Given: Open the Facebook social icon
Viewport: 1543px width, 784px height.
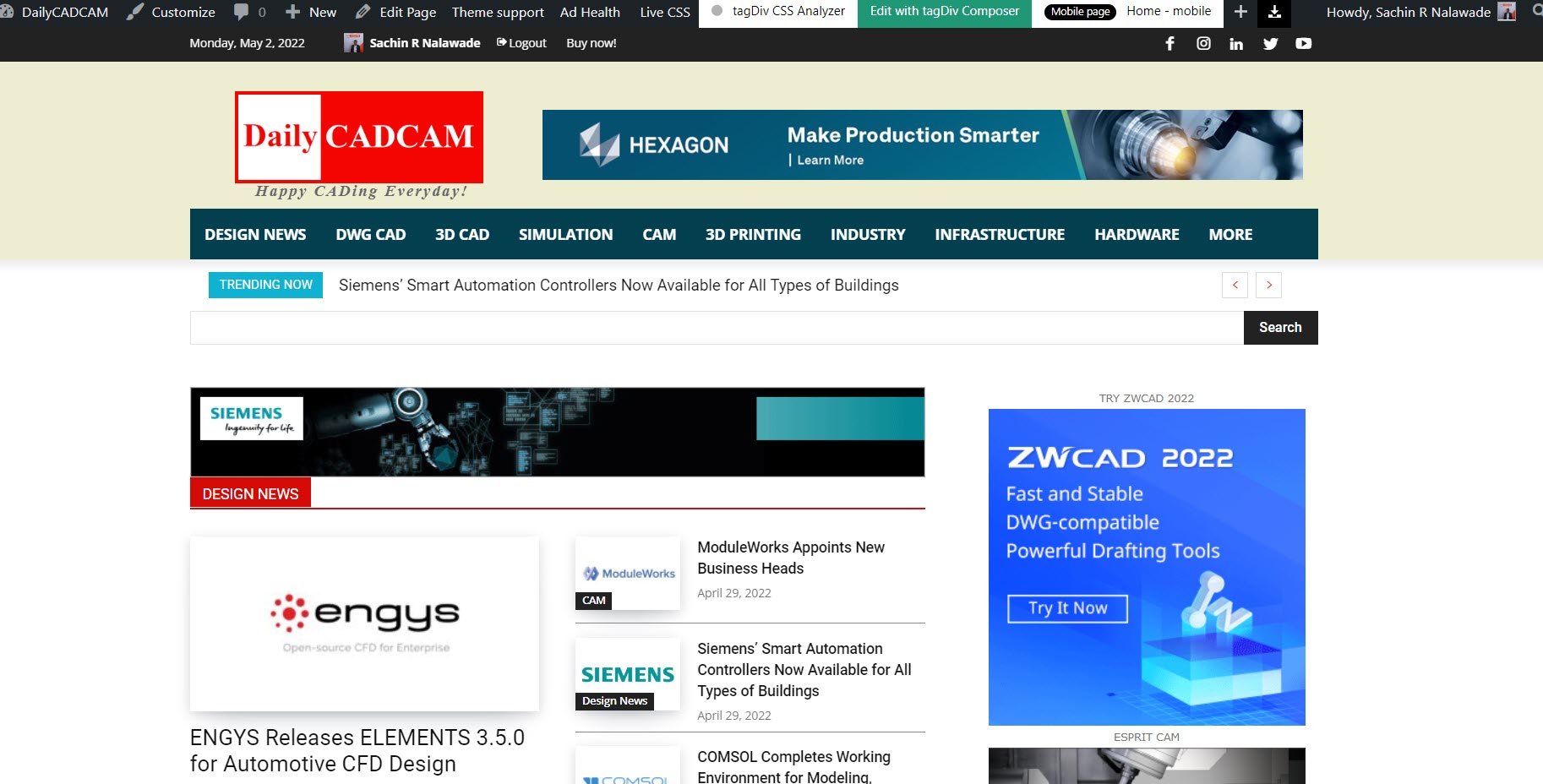Looking at the screenshot, I should (1170, 43).
